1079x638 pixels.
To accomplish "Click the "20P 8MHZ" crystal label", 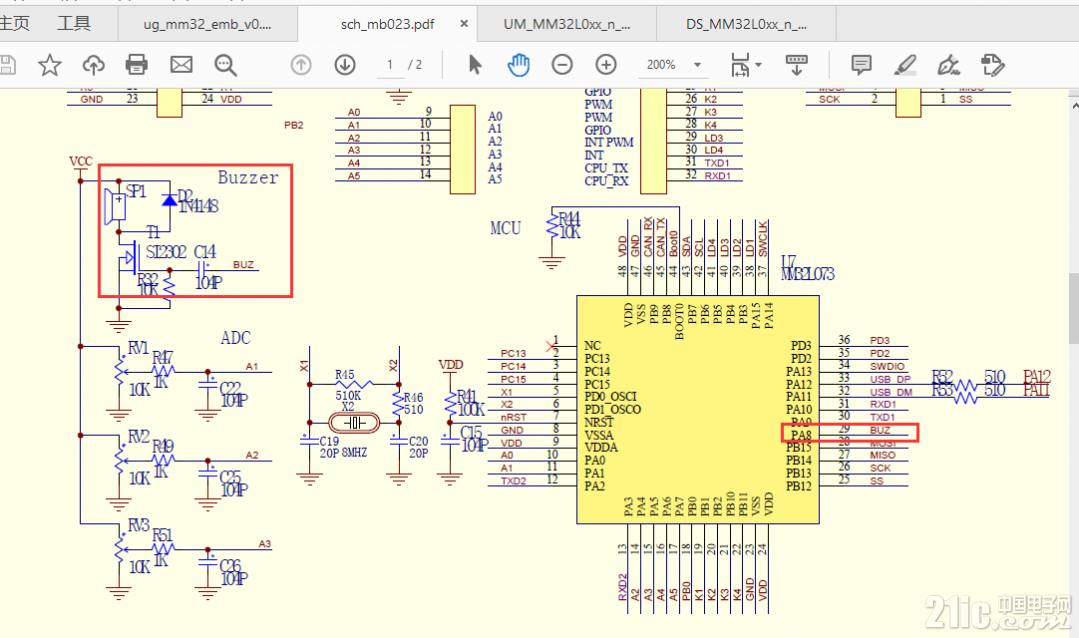I will click(343, 453).
